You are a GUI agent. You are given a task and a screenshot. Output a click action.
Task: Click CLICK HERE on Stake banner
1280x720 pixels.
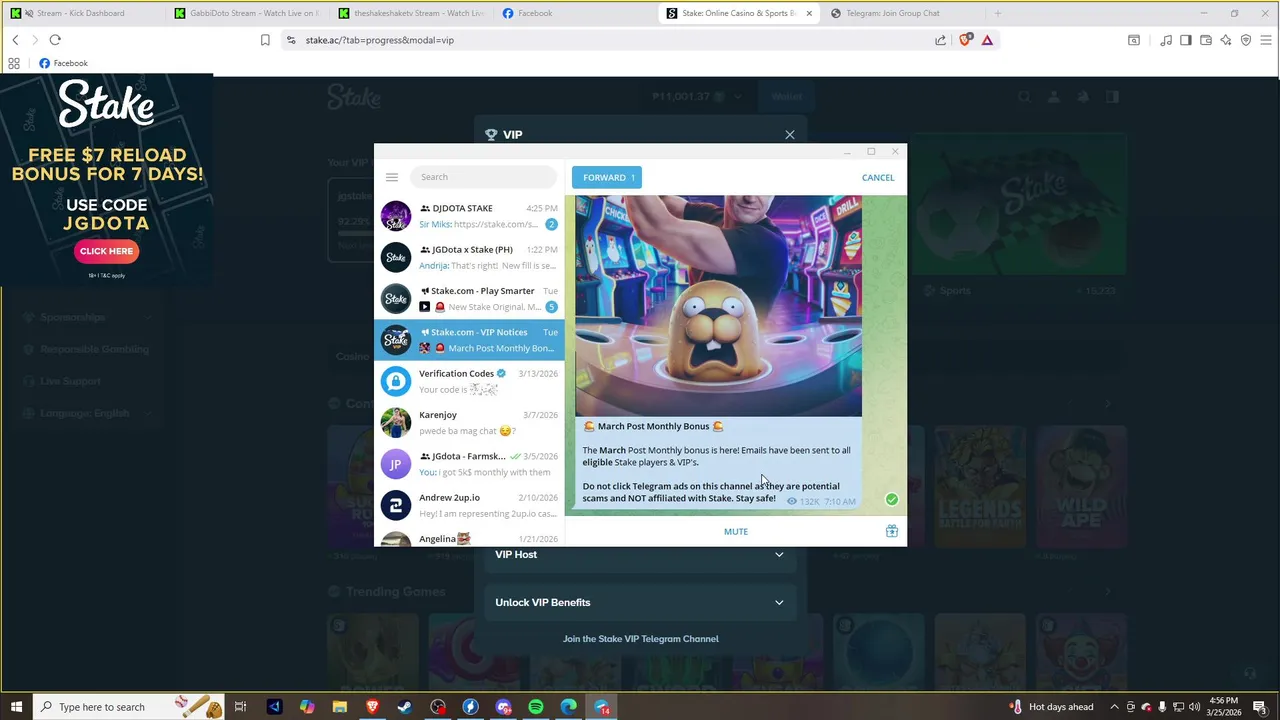point(106,251)
